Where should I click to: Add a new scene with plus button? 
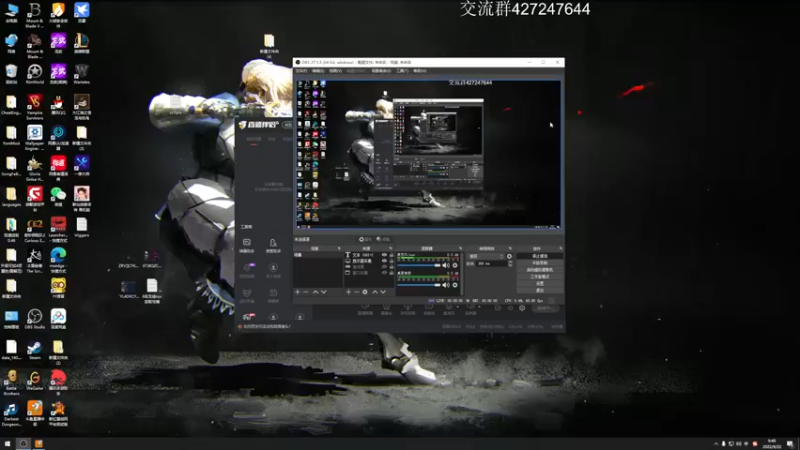(297, 292)
